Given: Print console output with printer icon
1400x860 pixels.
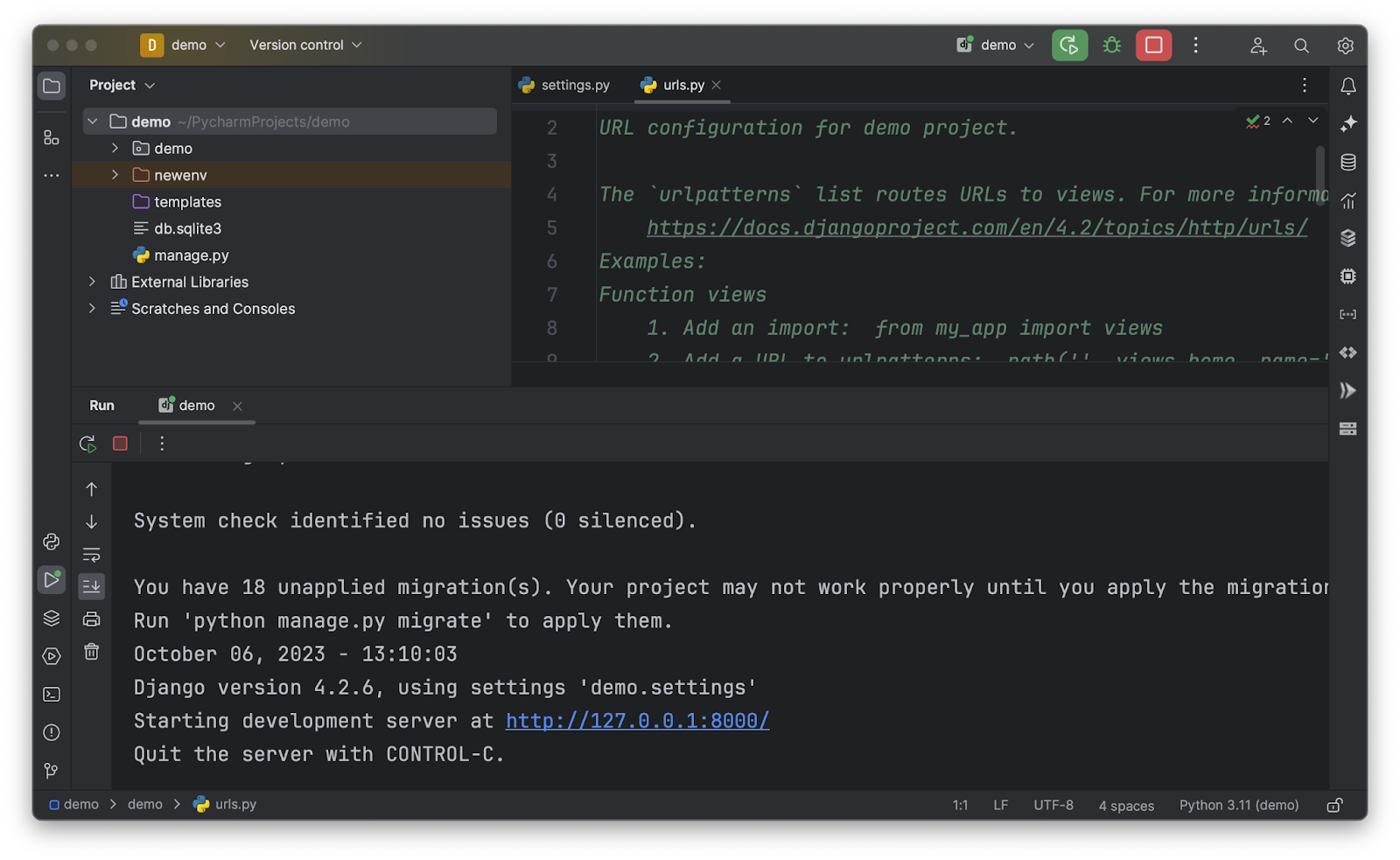Looking at the screenshot, I should 91,619.
